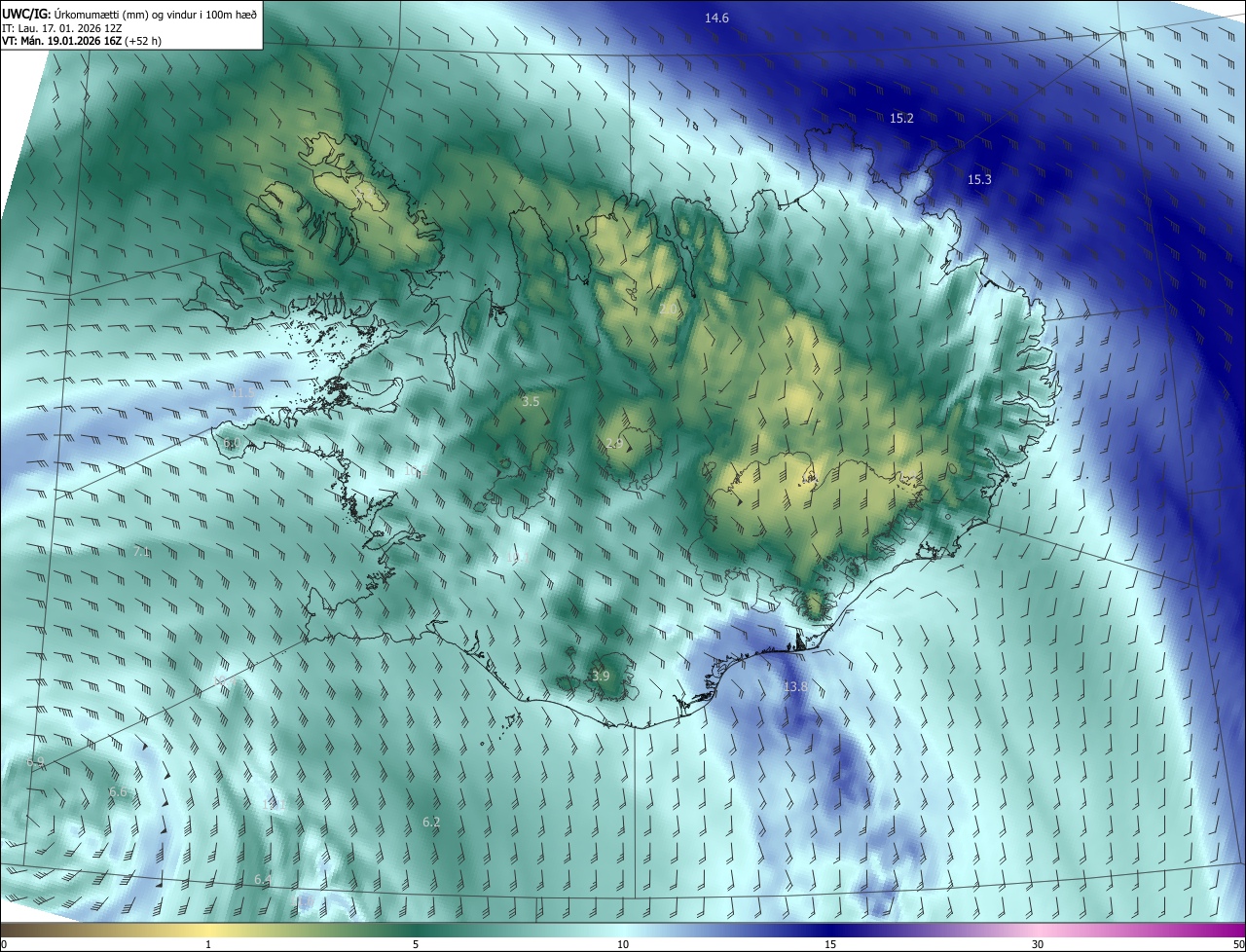Click the 3.9 value label

click(x=601, y=676)
